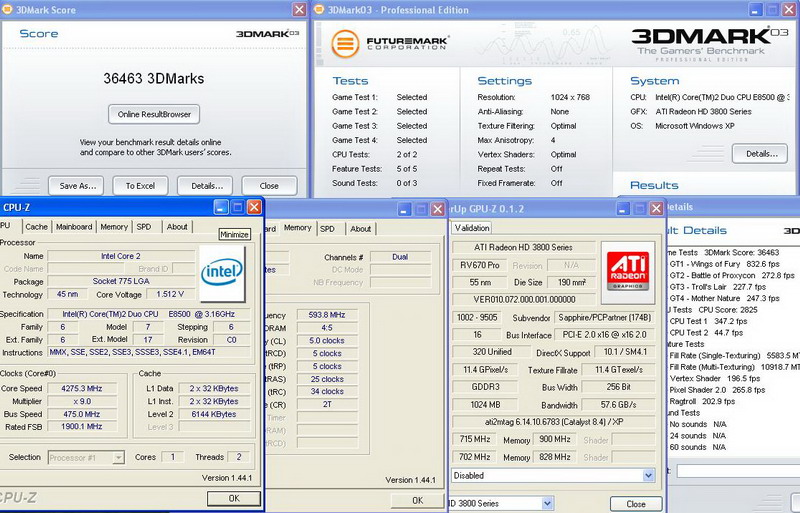Viewport: 800px width, 513px height.
Task: Click the driver version ati2mtag field
Action: [554, 422]
